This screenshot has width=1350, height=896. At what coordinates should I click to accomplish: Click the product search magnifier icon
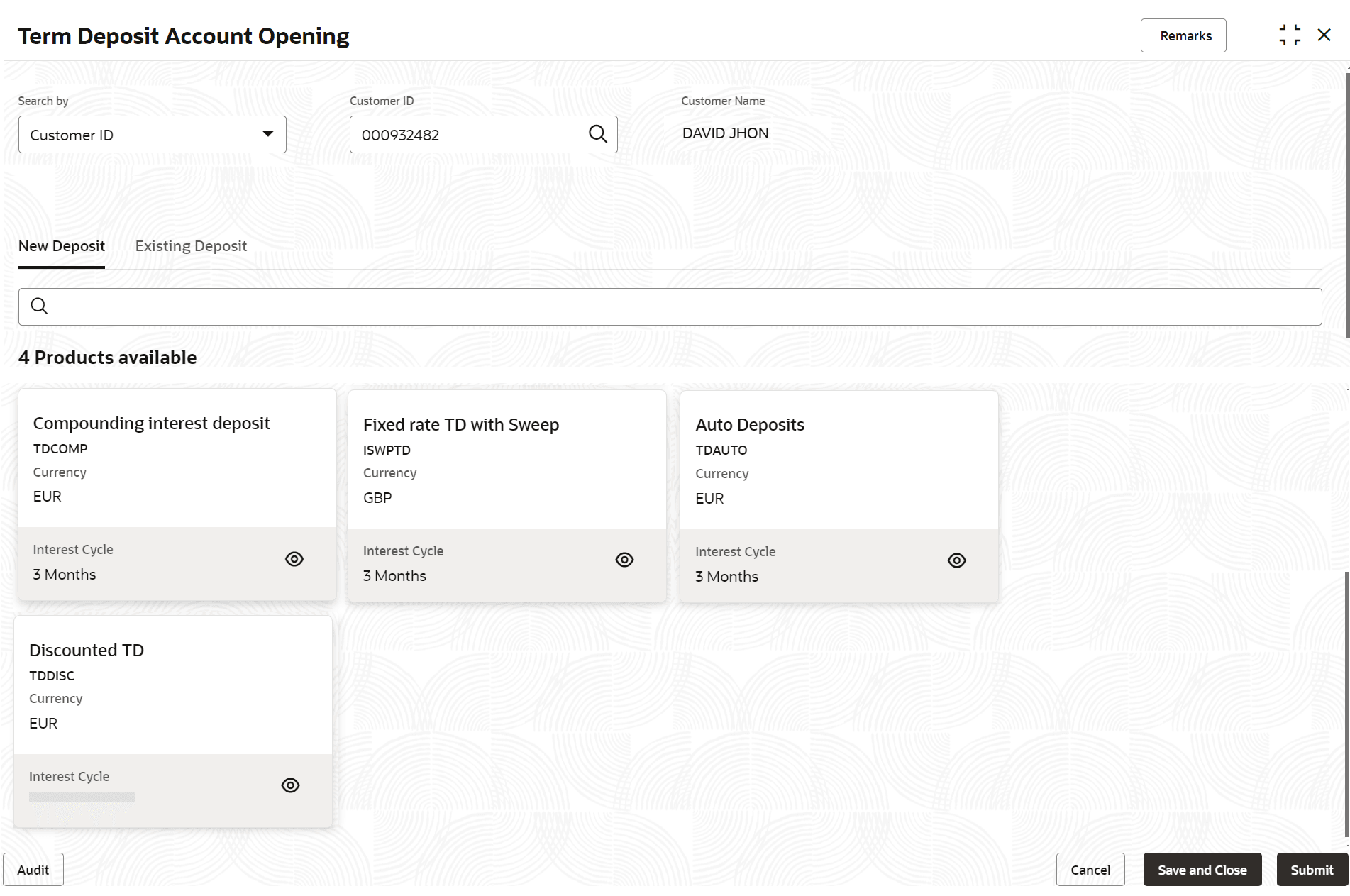pyautogui.click(x=39, y=306)
